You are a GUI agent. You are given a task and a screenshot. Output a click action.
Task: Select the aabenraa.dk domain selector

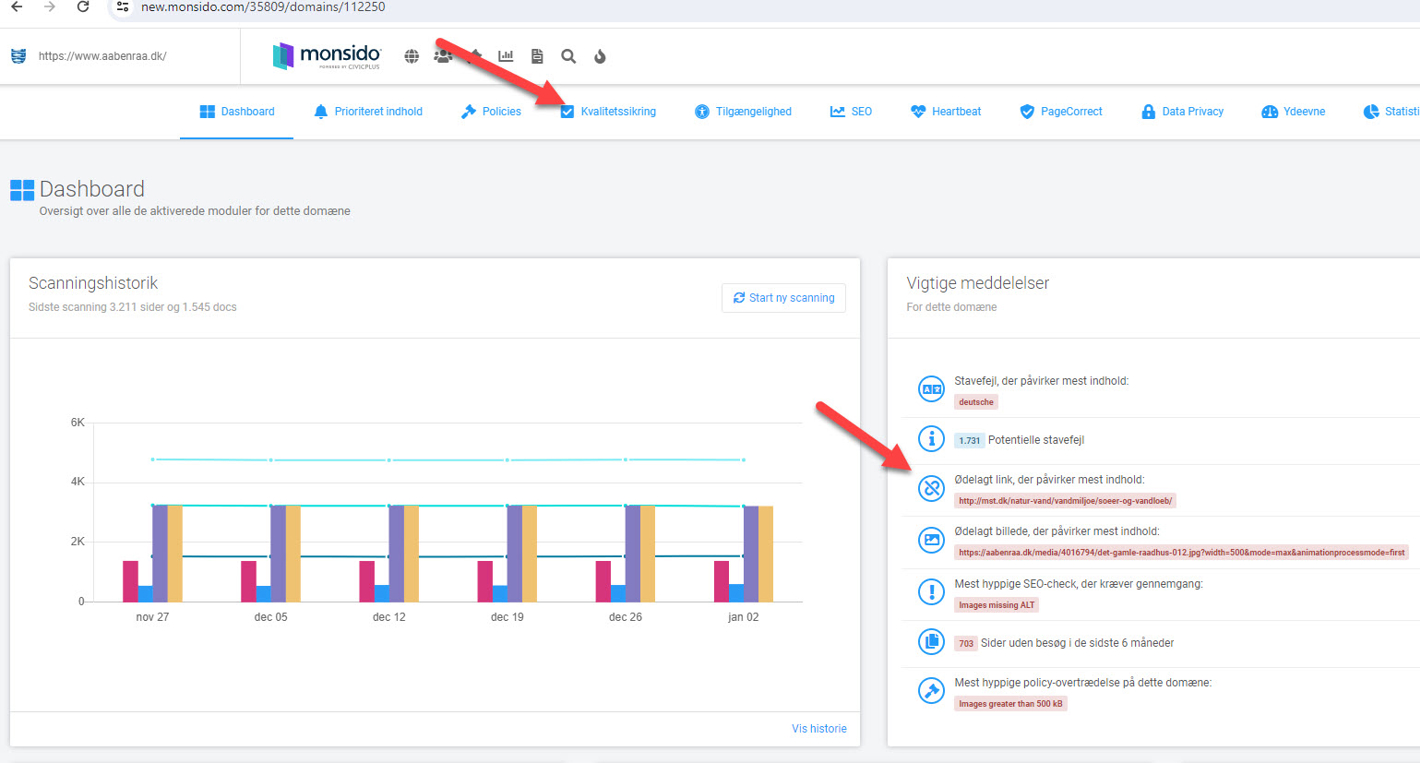click(x=102, y=57)
